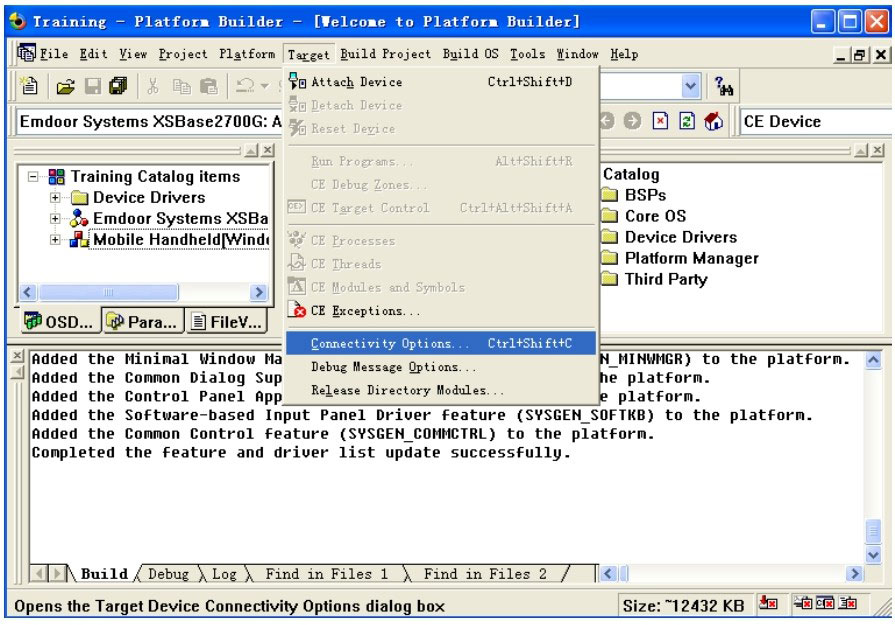Open the dropdown arrow beside the help icon
This screenshot has height=625, width=895.
[x=691, y=87]
